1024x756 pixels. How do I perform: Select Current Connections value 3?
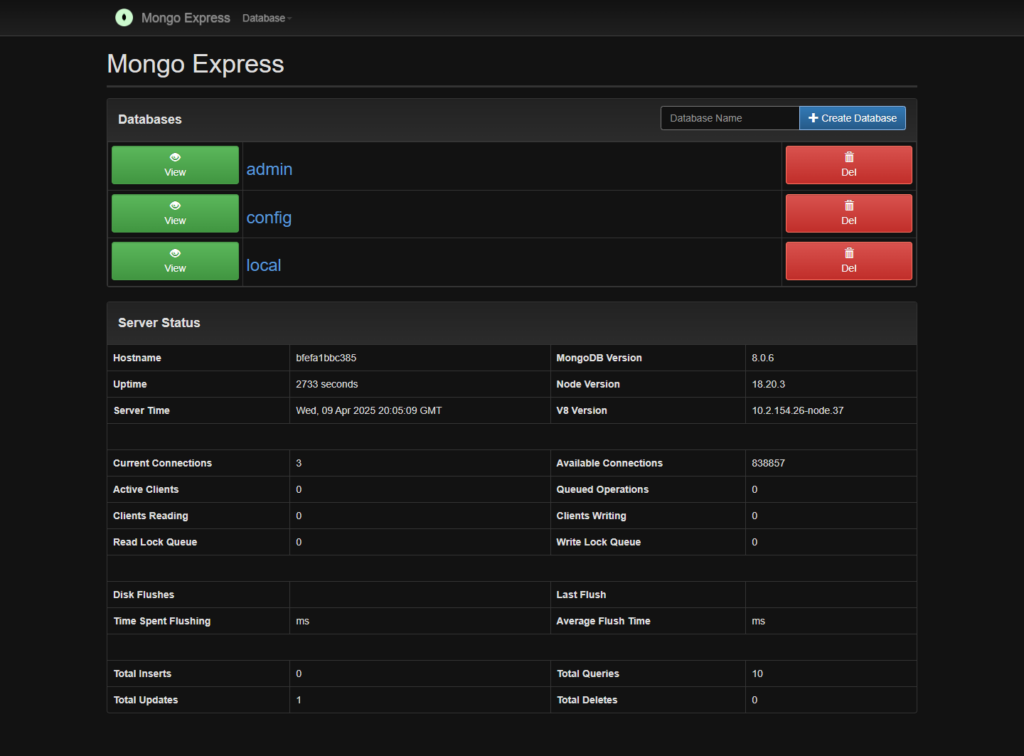pos(298,463)
